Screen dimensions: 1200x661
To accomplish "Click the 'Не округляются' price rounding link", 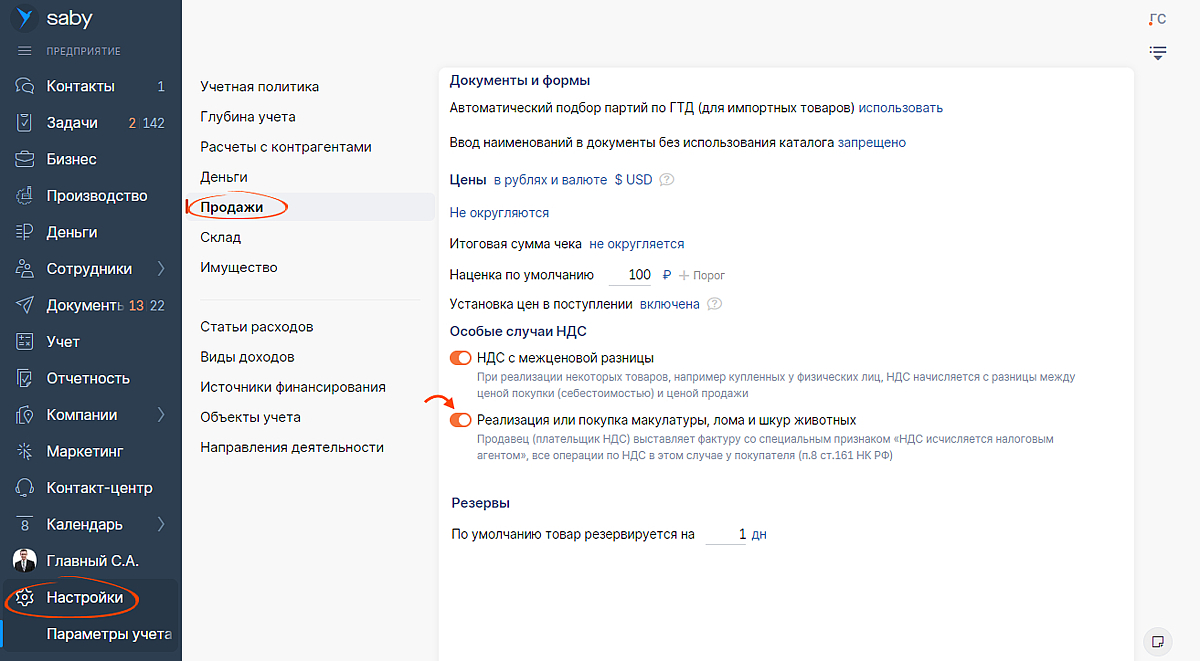I will (499, 213).
